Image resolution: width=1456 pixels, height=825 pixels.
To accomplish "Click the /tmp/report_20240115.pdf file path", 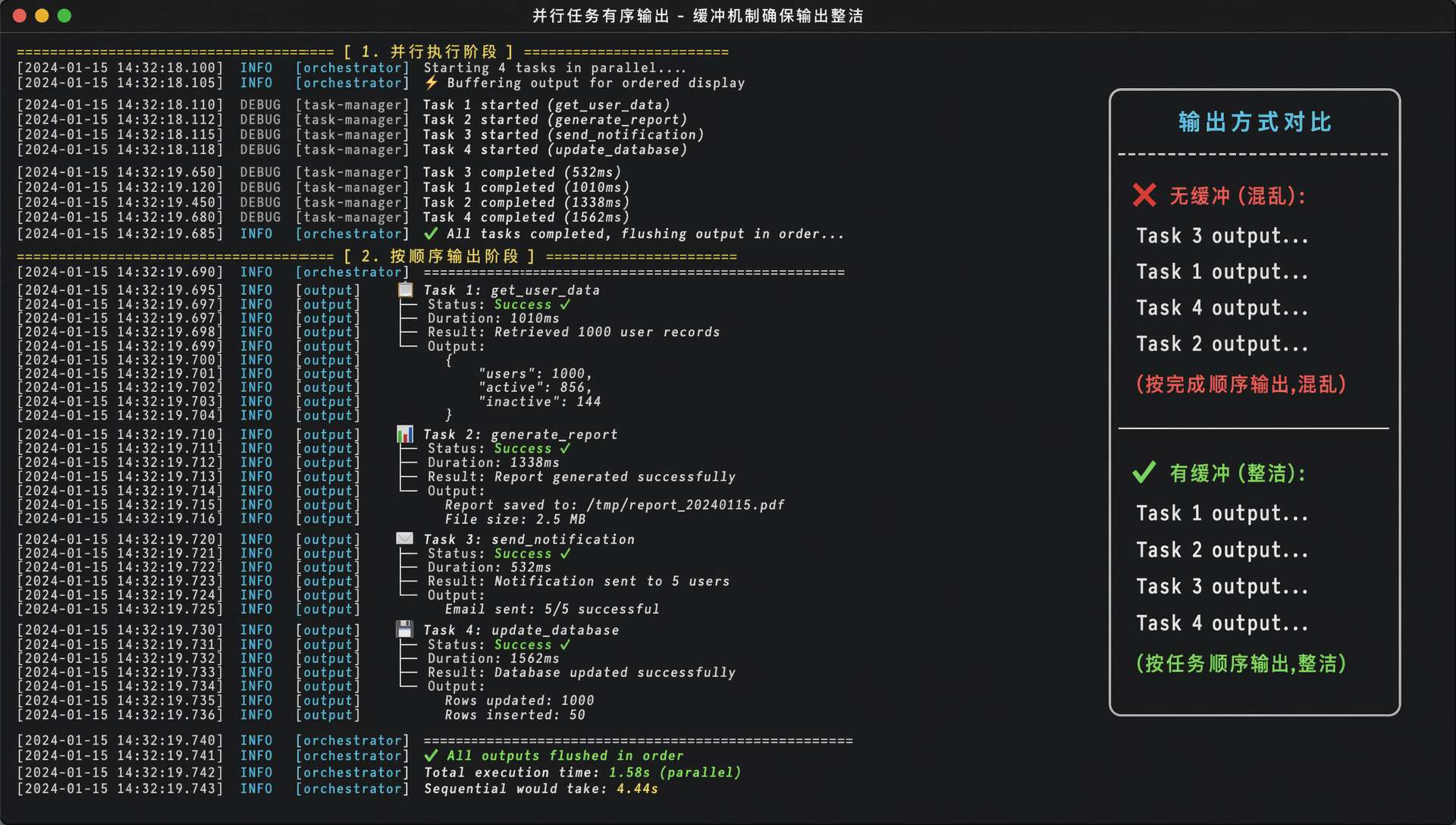I will tap(686, 505).
